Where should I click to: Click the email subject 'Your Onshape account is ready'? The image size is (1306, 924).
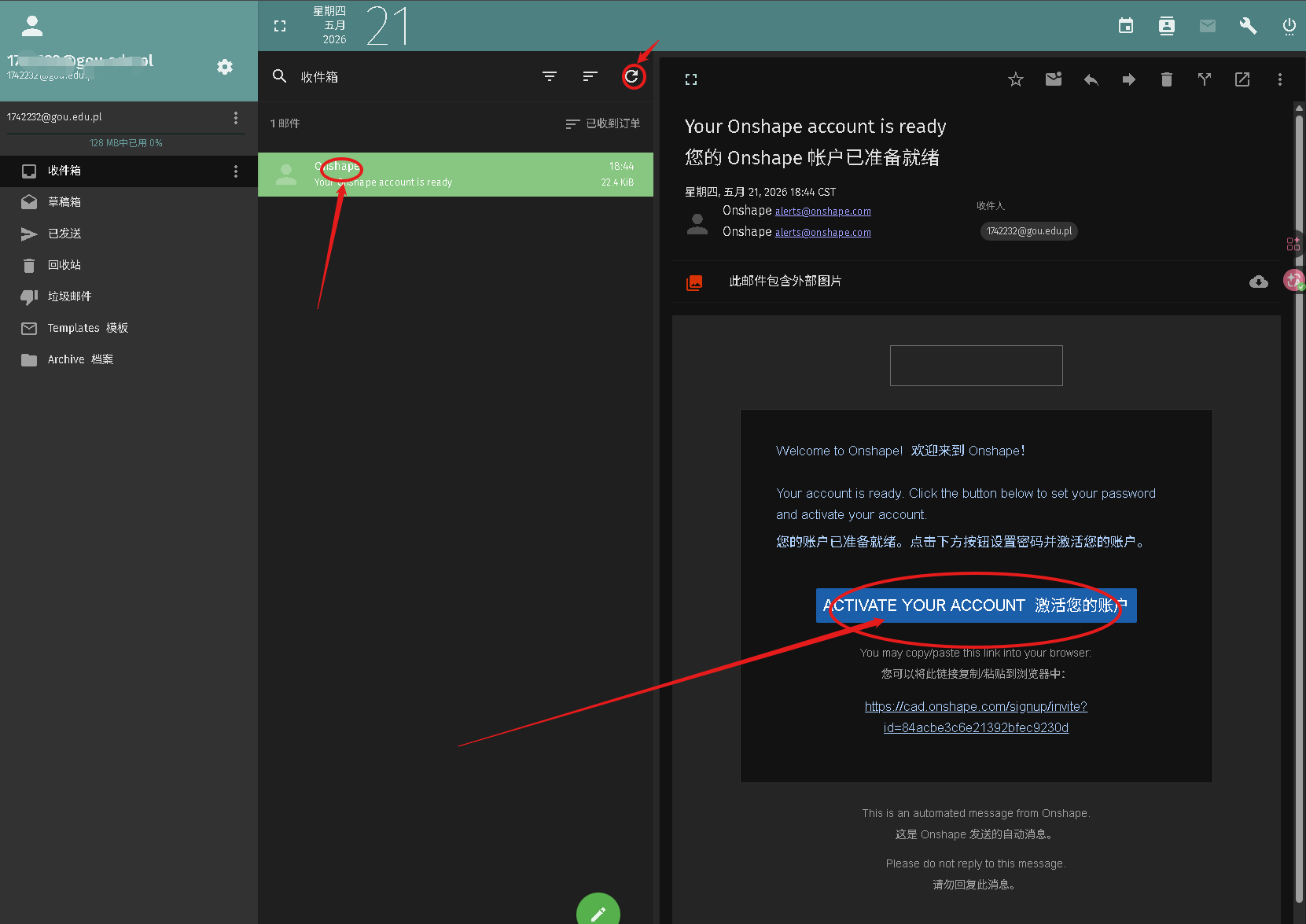coord(815,127)
